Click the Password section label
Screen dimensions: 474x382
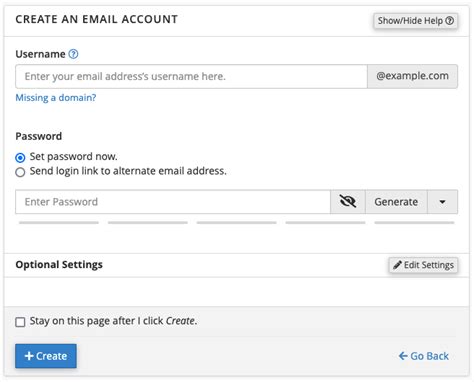(x=39, y=136)
